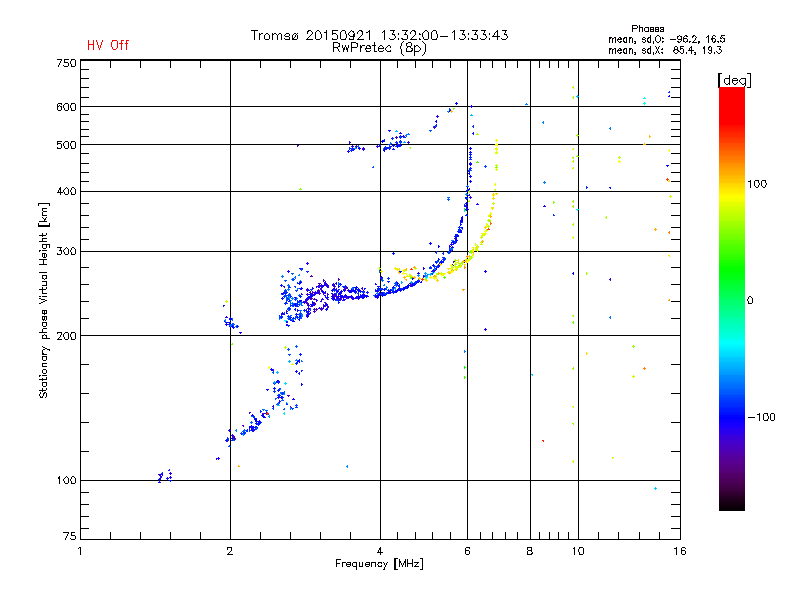Screen dimensions: 800x600
Task: Click the x-axis label '2'
Action: tap(230, 551)
